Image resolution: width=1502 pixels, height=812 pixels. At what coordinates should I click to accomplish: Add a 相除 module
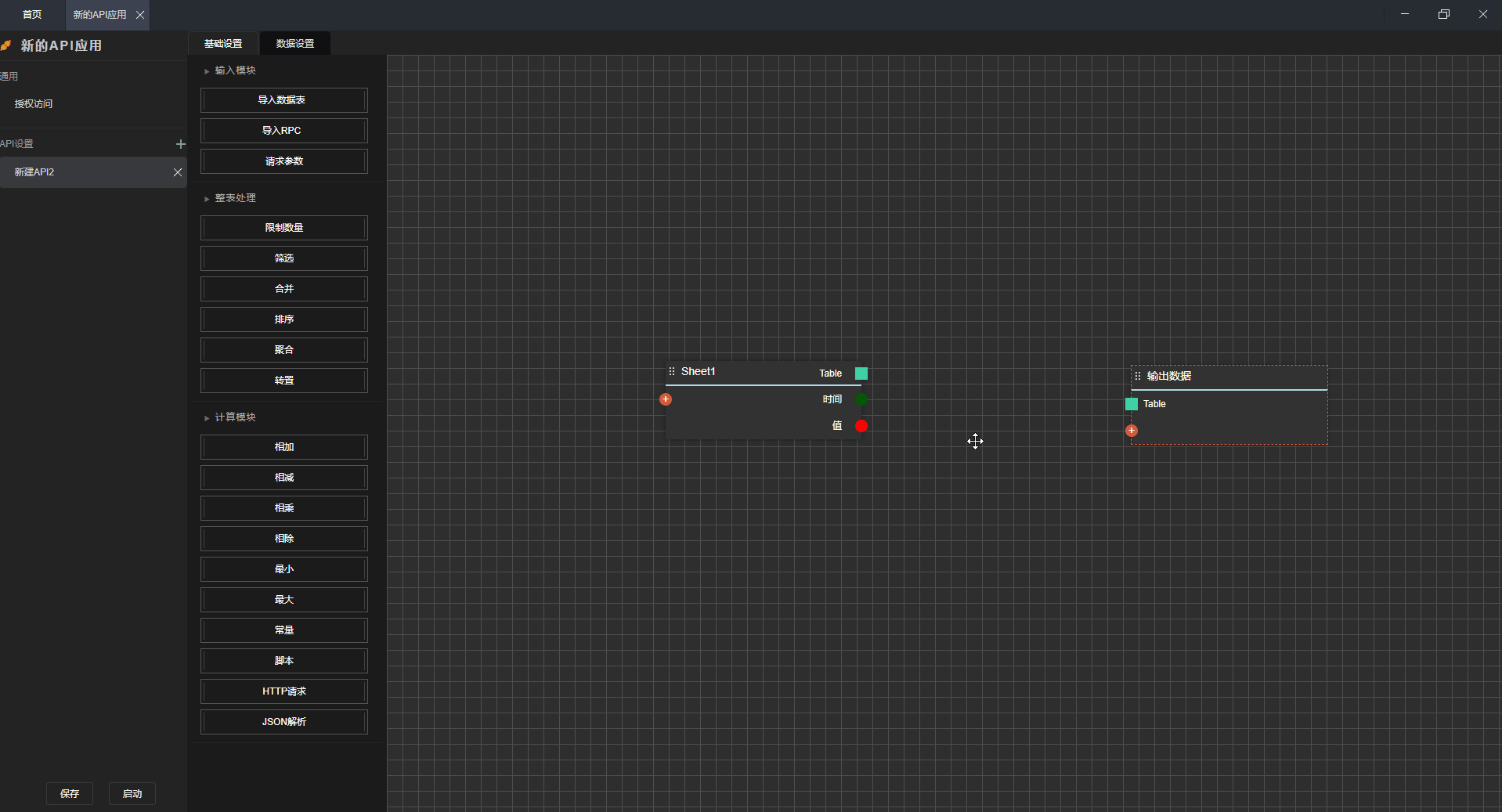(284, 539)
